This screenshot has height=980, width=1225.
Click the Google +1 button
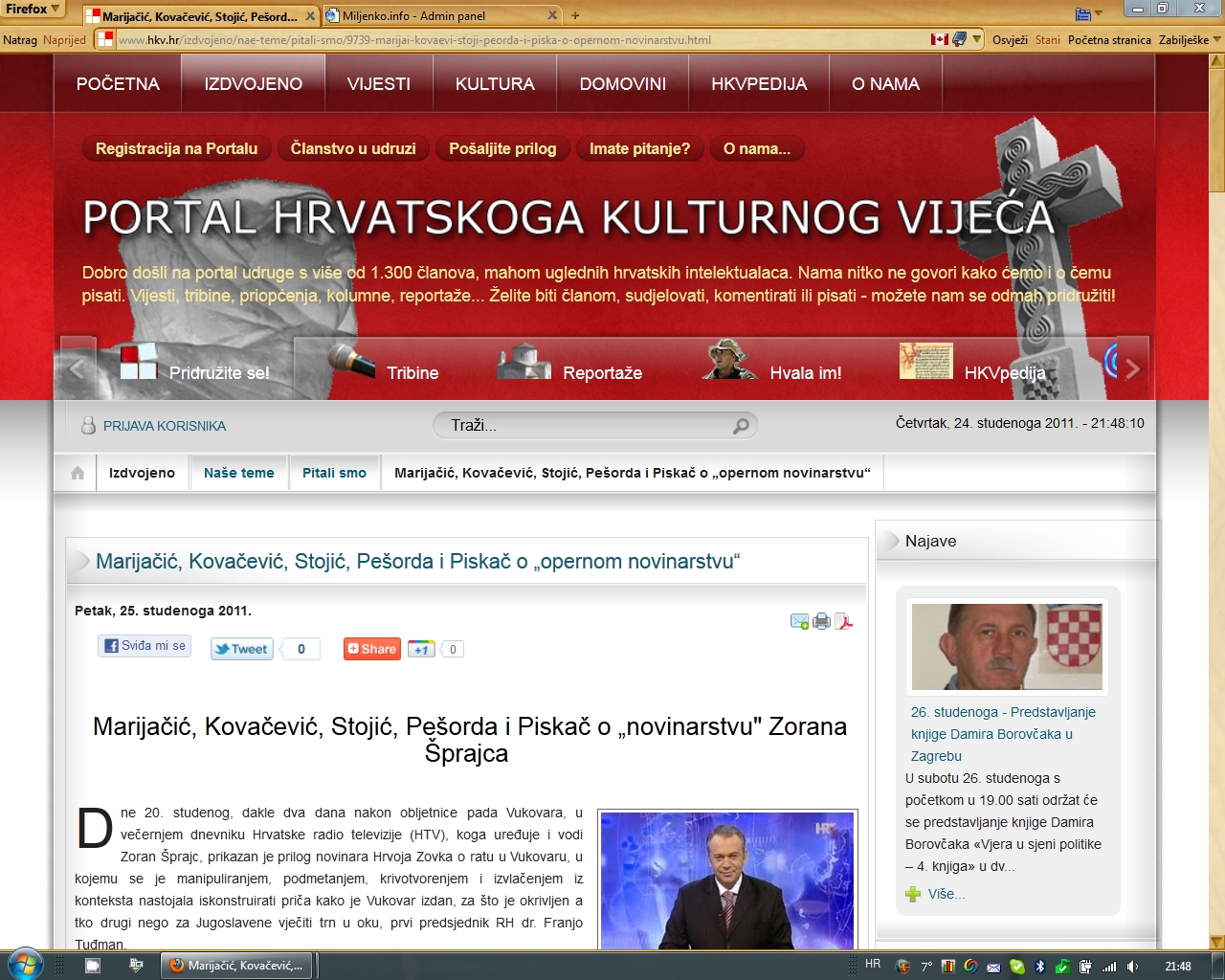(421, 649)
